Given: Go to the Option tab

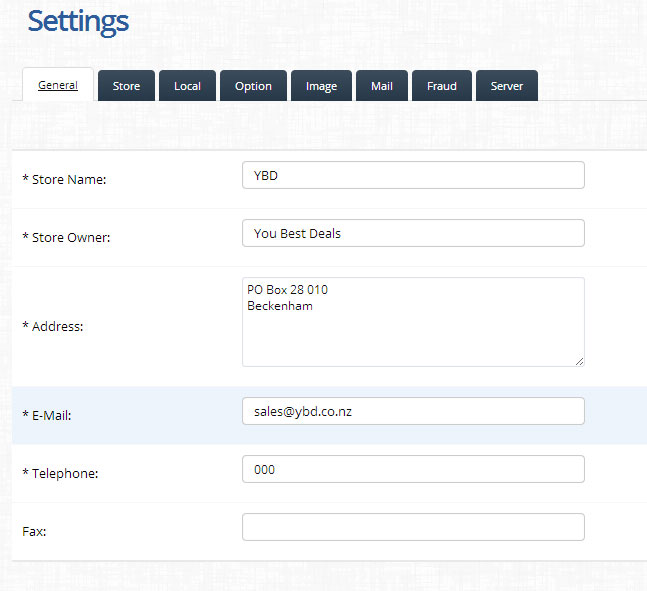Looking at the screenshot, I should pyautogui.click(x=253, y=86).
